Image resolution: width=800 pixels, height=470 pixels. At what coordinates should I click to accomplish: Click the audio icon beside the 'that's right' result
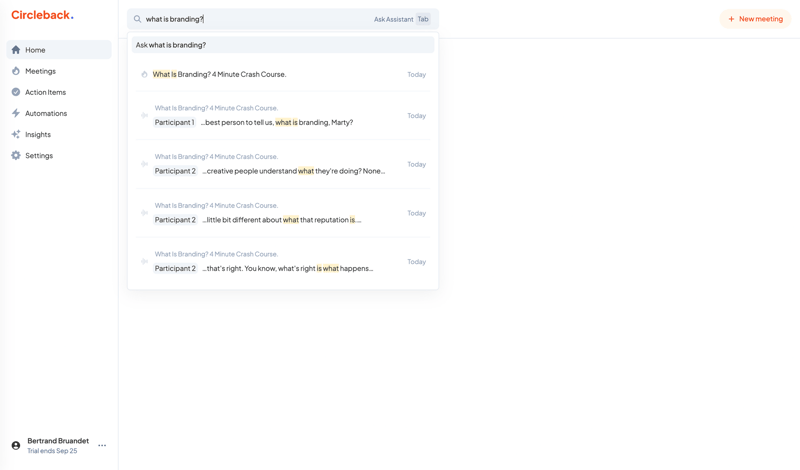click(x=144, y=261)
